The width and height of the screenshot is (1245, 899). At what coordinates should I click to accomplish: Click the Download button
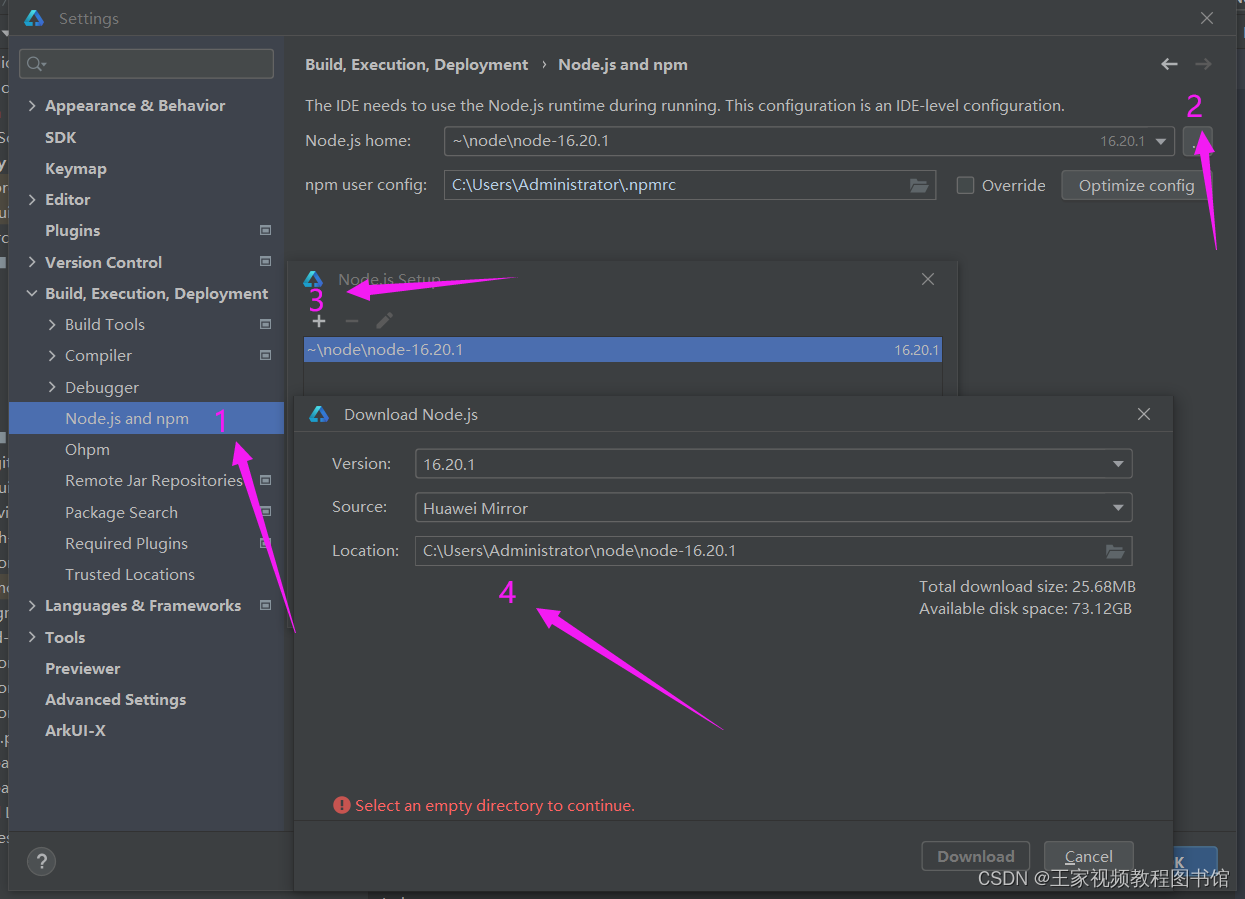[x=976, y=856]
